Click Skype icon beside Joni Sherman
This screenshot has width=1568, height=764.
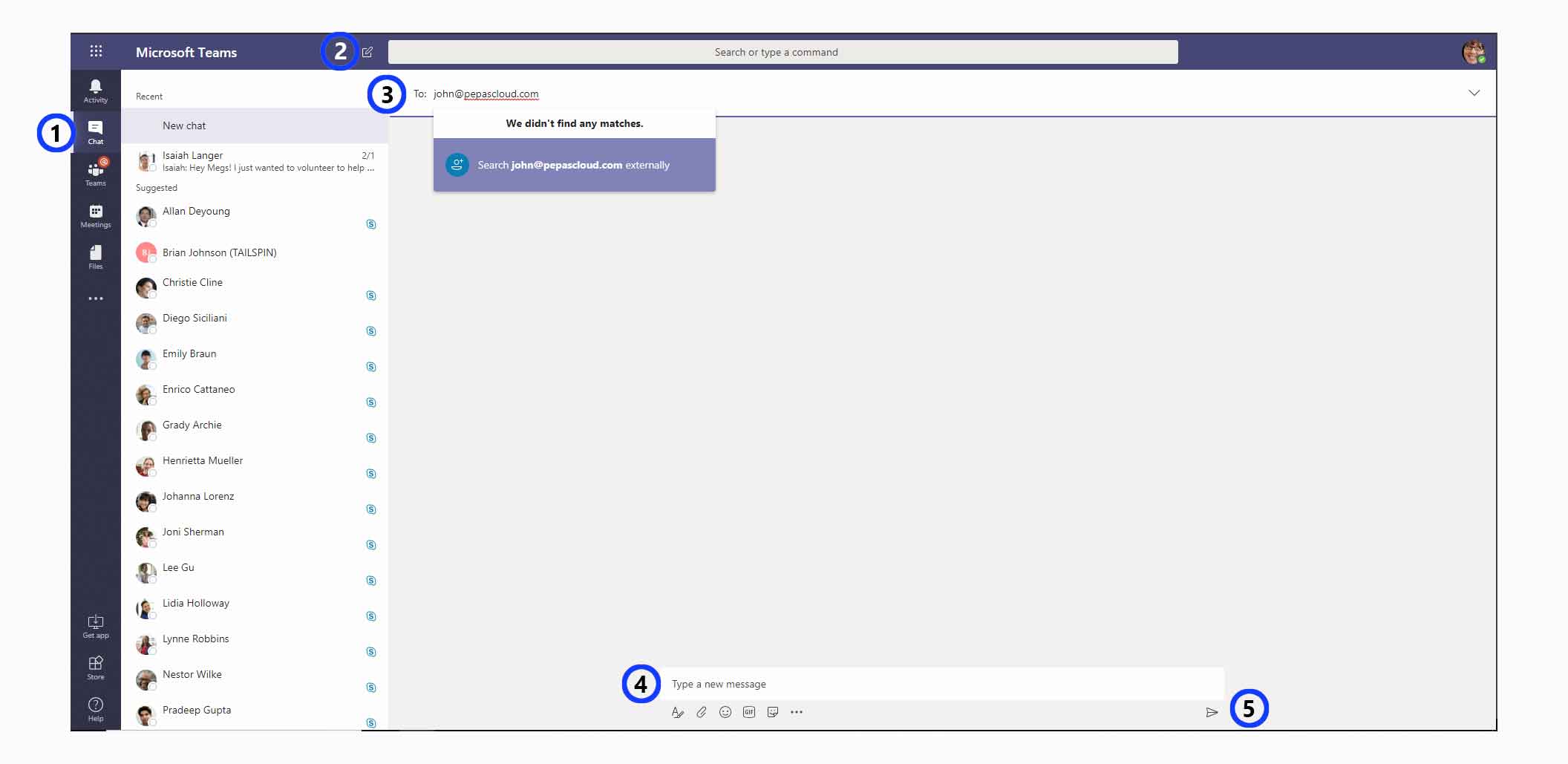pyautogui.click(x=371, y=545)
